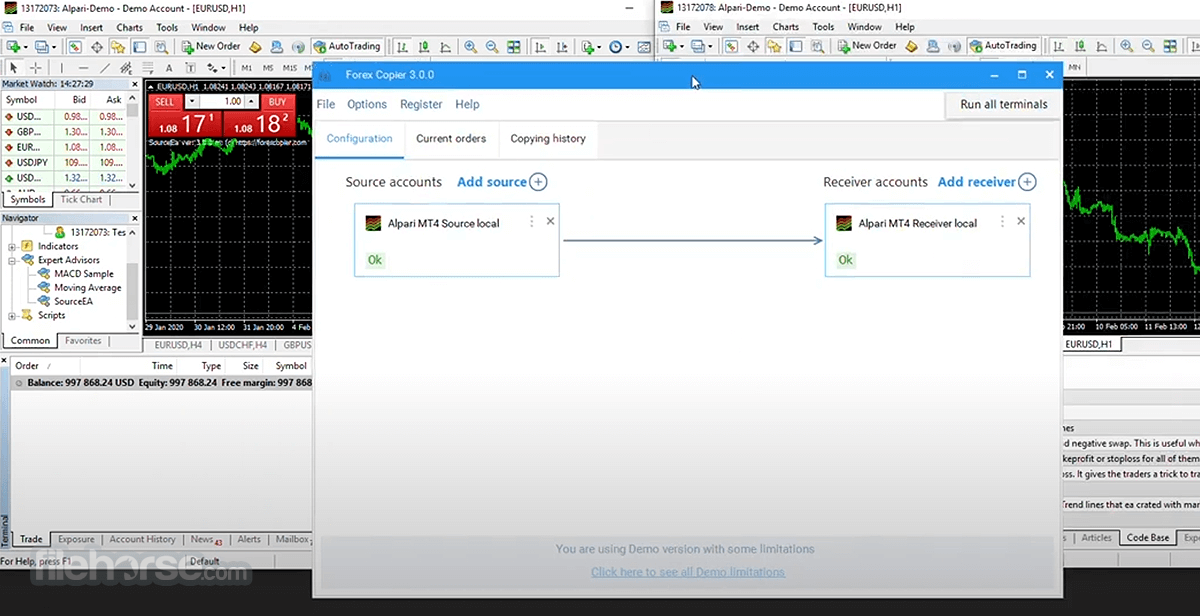Viewport: 1200px width, 616px height.
Task: Switch to Favorites tab in Navigator
Action: [83, 341]
